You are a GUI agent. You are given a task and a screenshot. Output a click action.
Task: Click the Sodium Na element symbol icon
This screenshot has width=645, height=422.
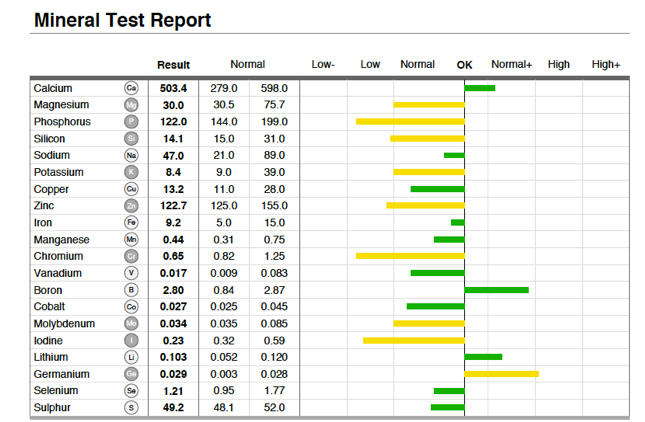tap(131, 155)
